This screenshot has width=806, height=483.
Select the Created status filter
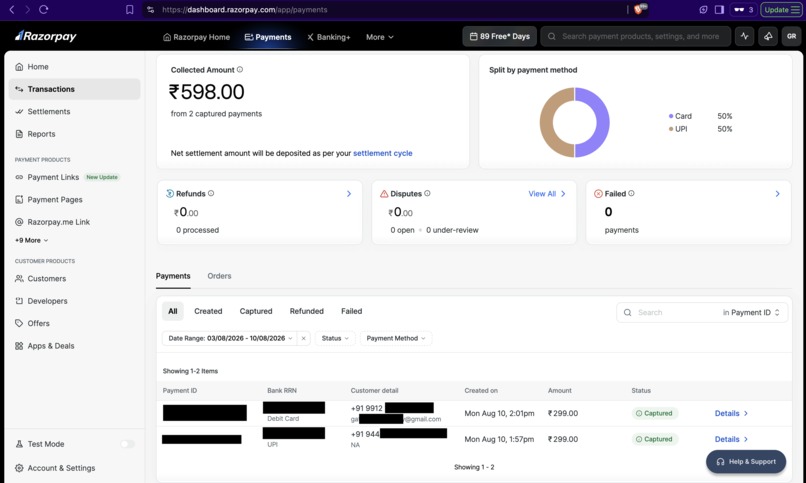[x=208, y=311]
